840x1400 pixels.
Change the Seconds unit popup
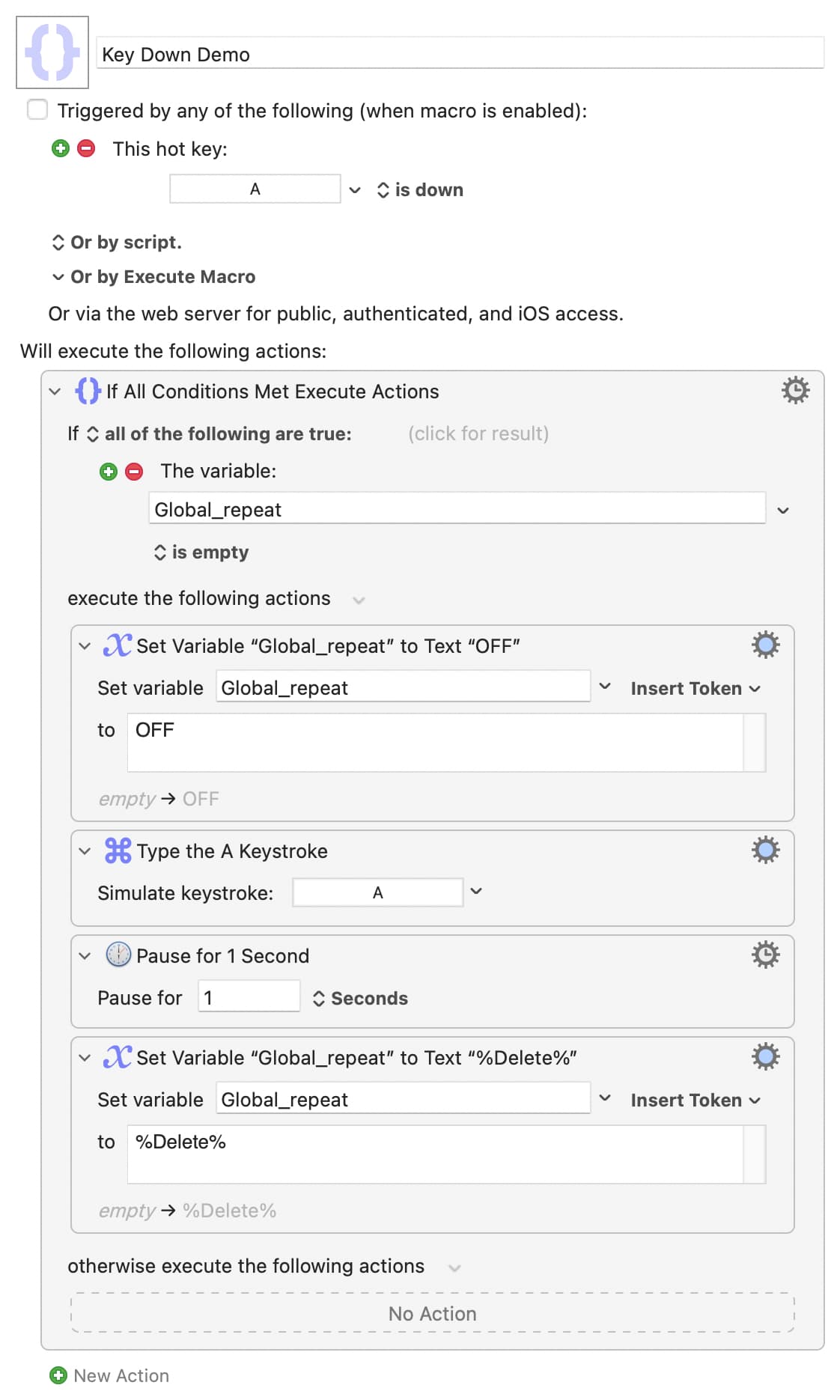[x=360, y=999]
